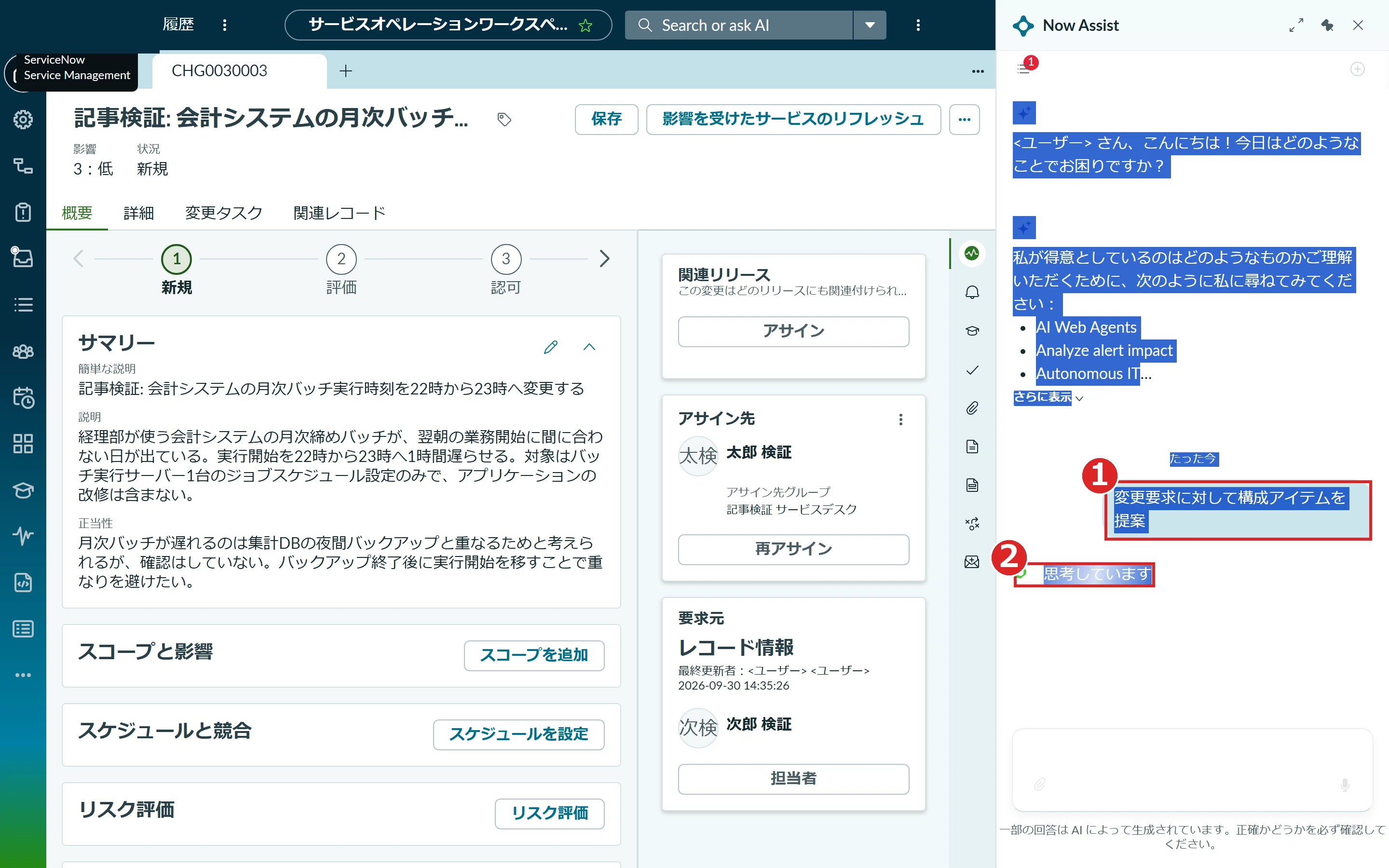Click the スコープを追加 button
The image size is (1389, 868).
coord(534,655)
